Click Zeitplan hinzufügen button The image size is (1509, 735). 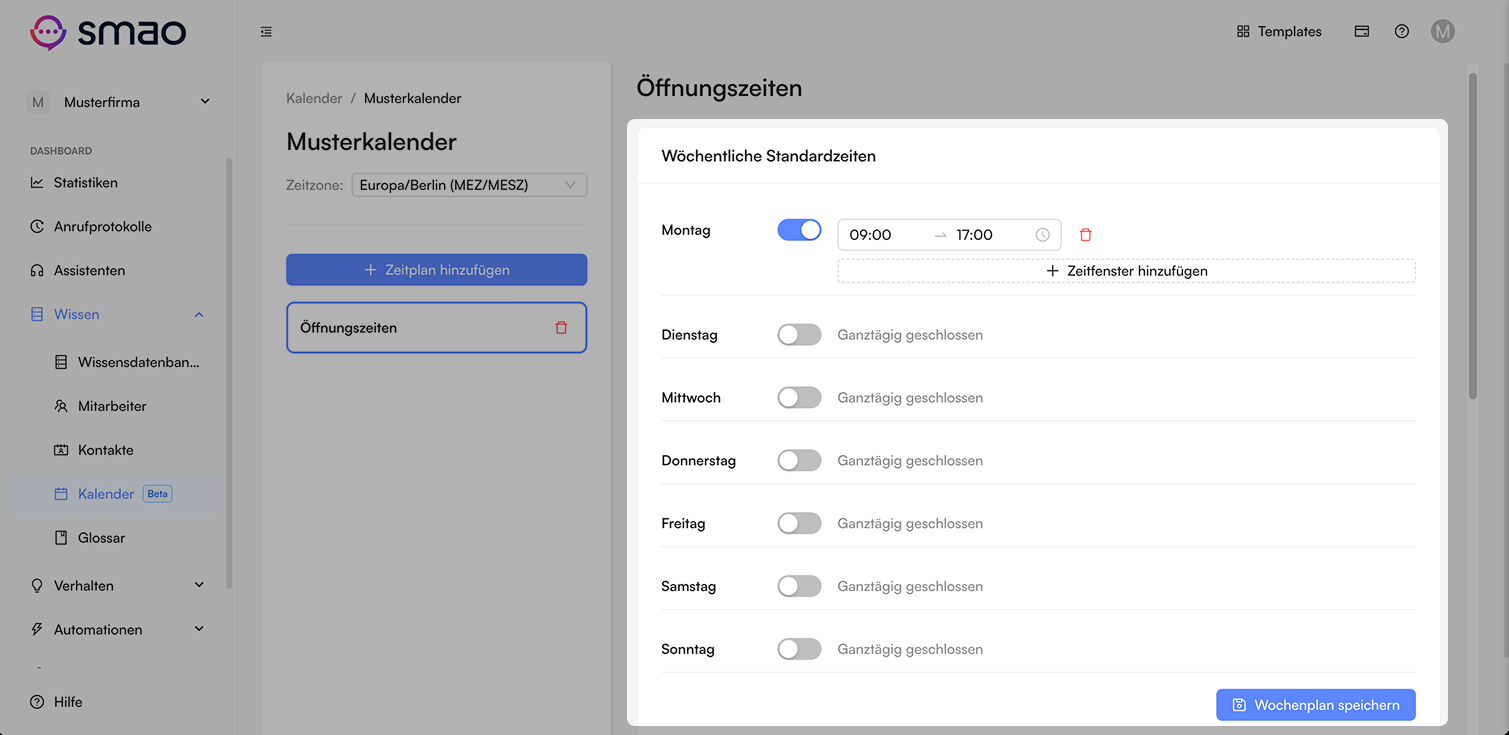[x=436, y=270]
